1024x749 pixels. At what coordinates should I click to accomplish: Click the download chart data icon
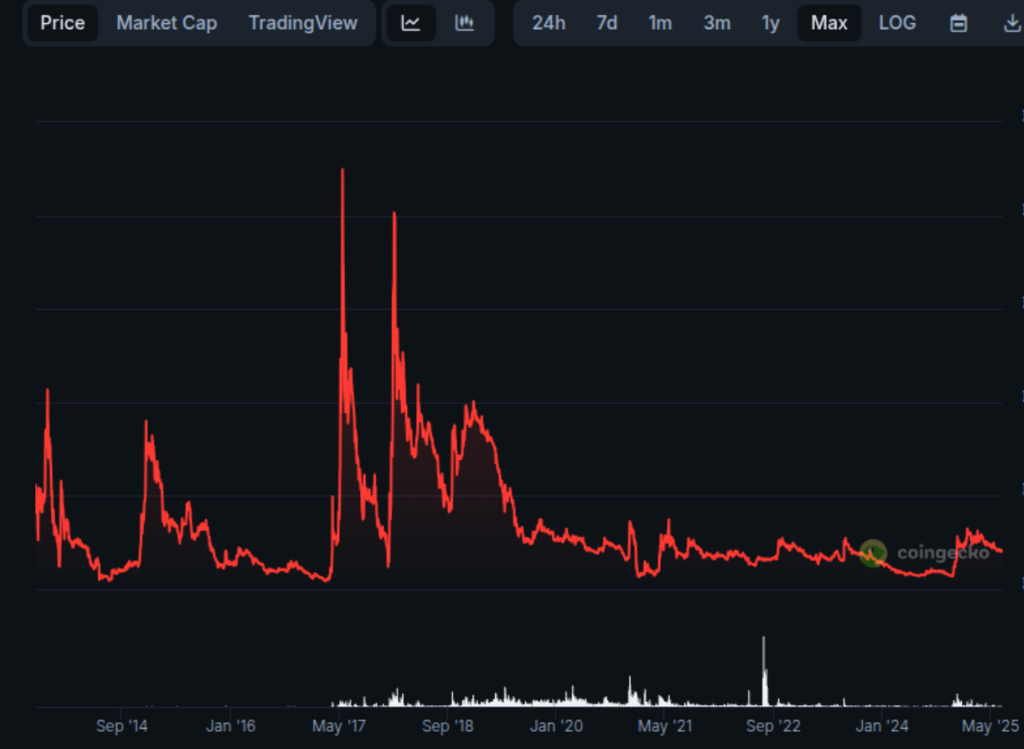(1010, 22)
